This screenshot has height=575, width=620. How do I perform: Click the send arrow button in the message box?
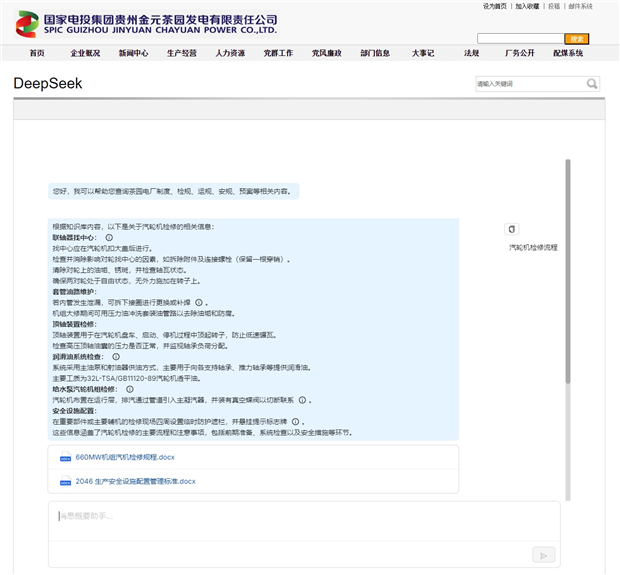tap(543, 555)
